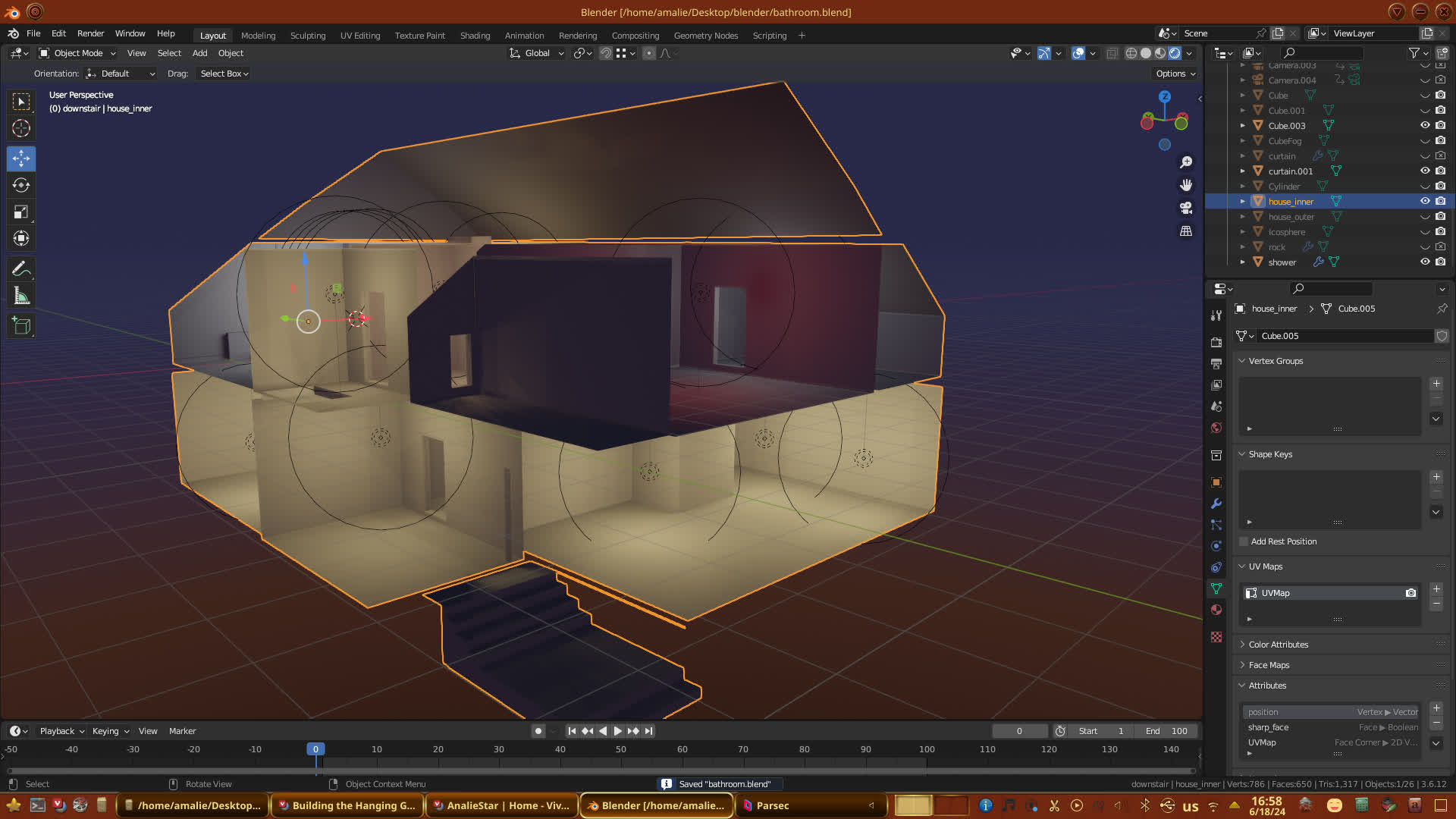The image size is (1456, 819).
Task: Toggle camera view in viewport
Action: click(1186, 208)
